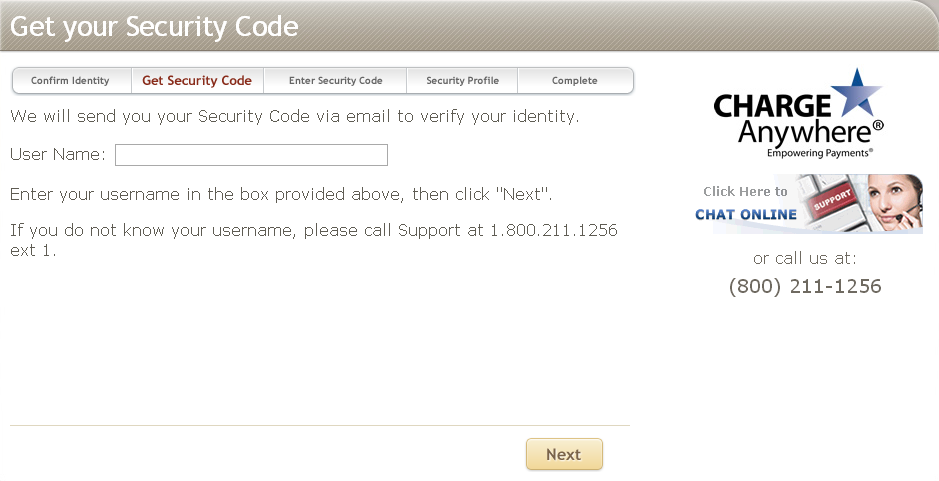The image size is (939, 481).
Task: Open the Security Profile step
Action: pyautogui.click(x=462, y=81)
